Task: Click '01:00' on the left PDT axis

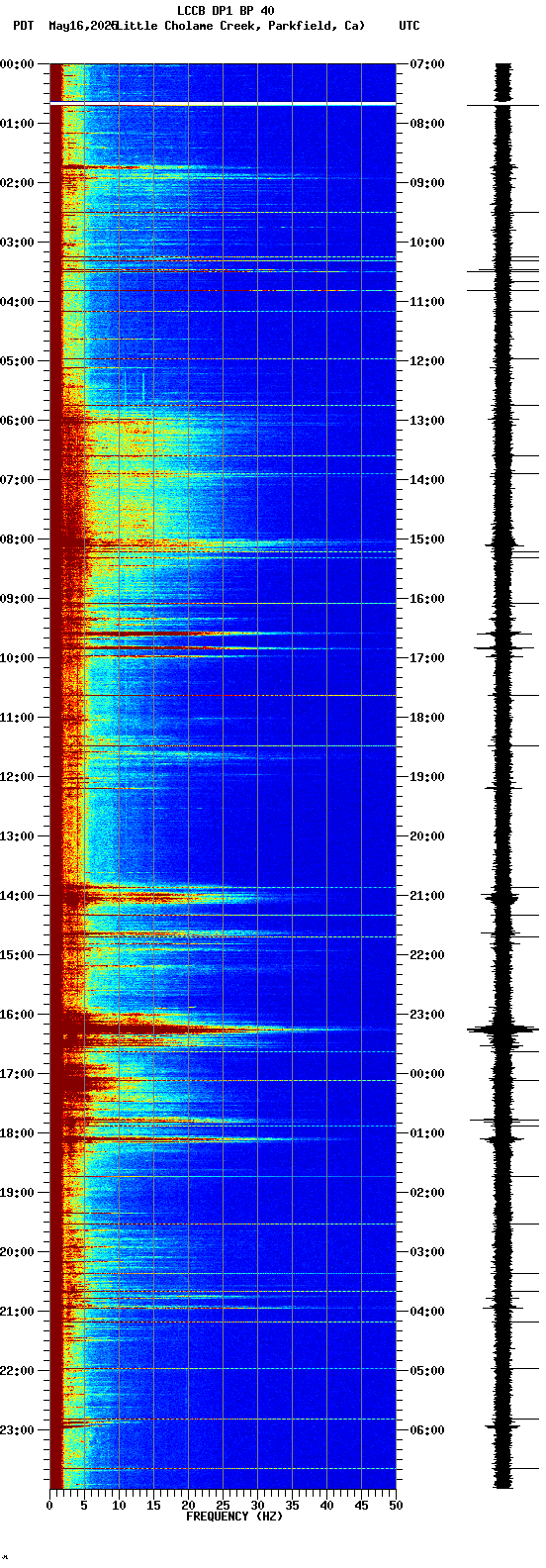Action: click(x=17, y=124)
